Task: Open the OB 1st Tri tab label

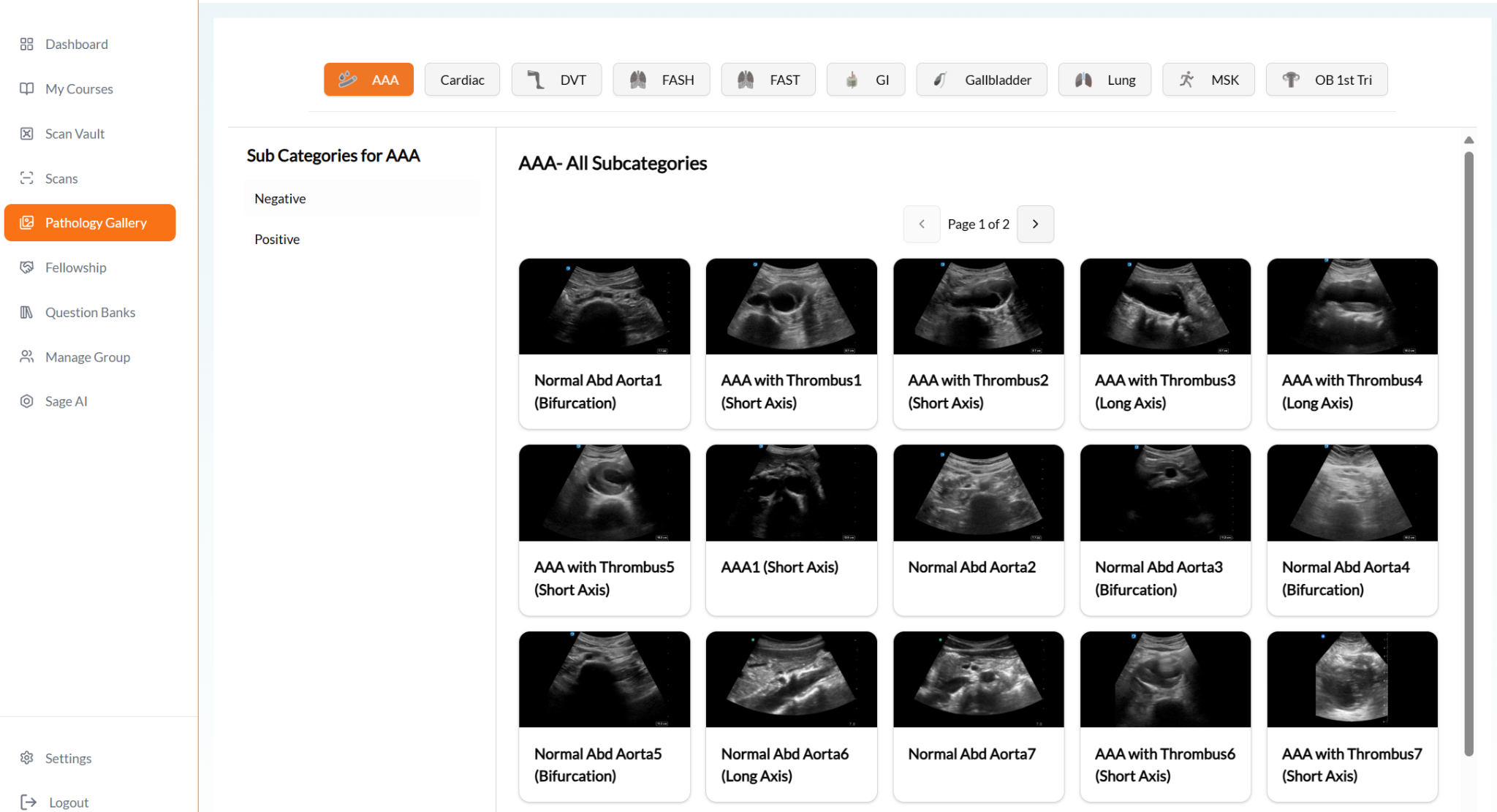Action: pyautogui.click(x=1343, y=80)
